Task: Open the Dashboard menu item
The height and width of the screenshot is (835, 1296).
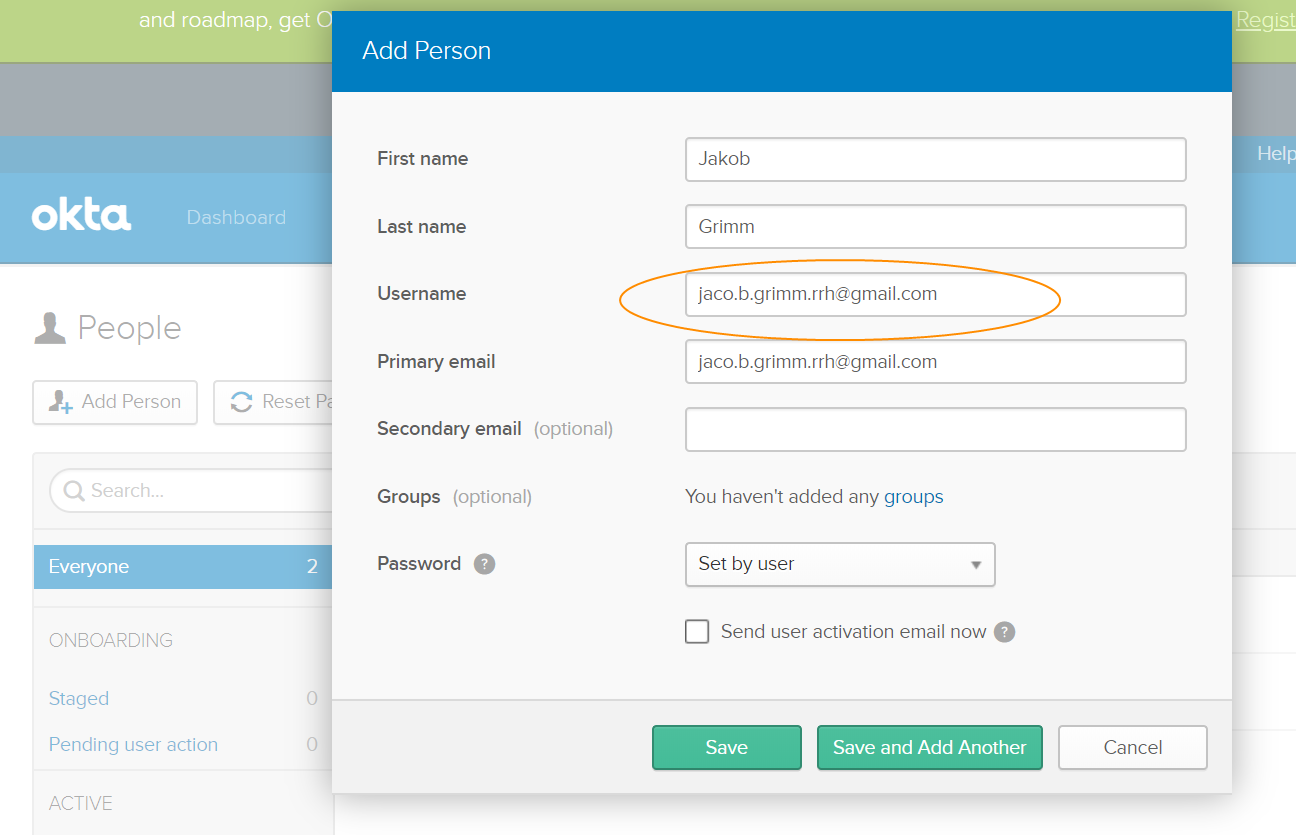Action: click(236, 217)
